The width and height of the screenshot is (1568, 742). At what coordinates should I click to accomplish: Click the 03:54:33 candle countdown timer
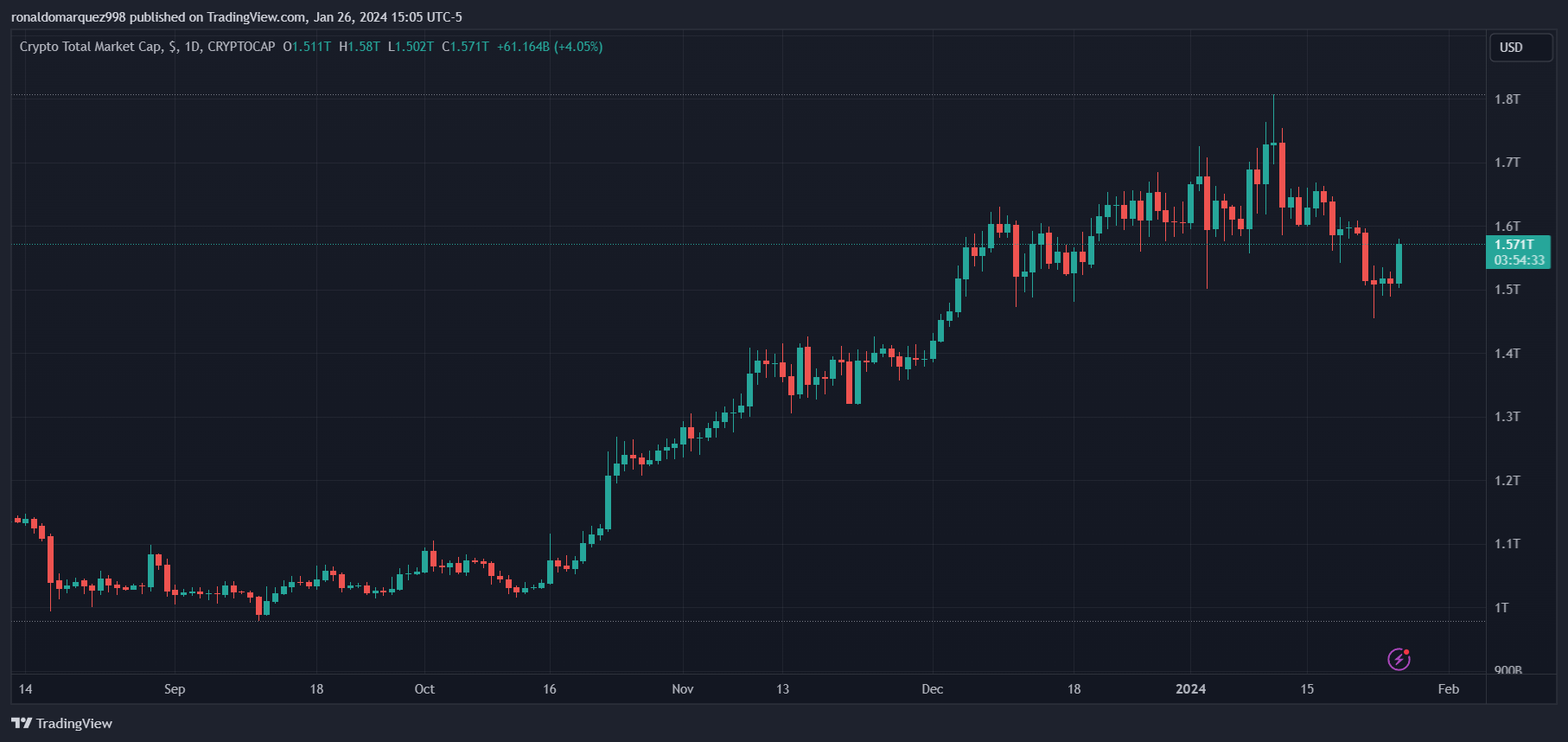pos(1519,260)
